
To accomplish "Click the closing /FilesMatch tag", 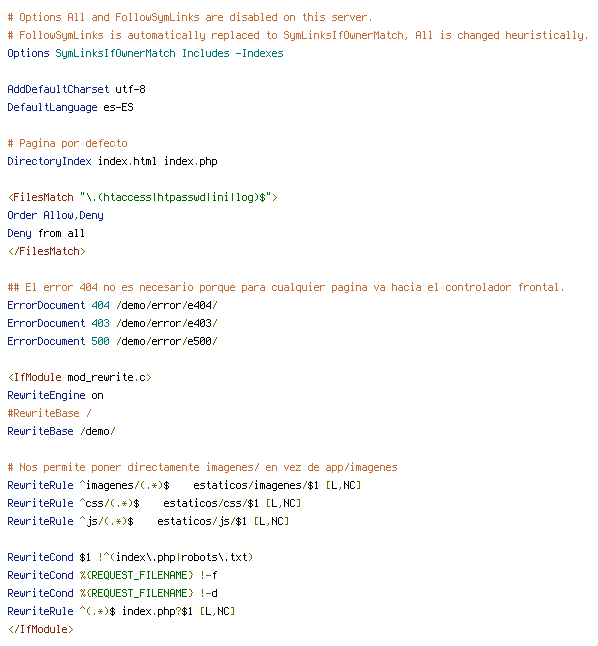I will (47, 251).
